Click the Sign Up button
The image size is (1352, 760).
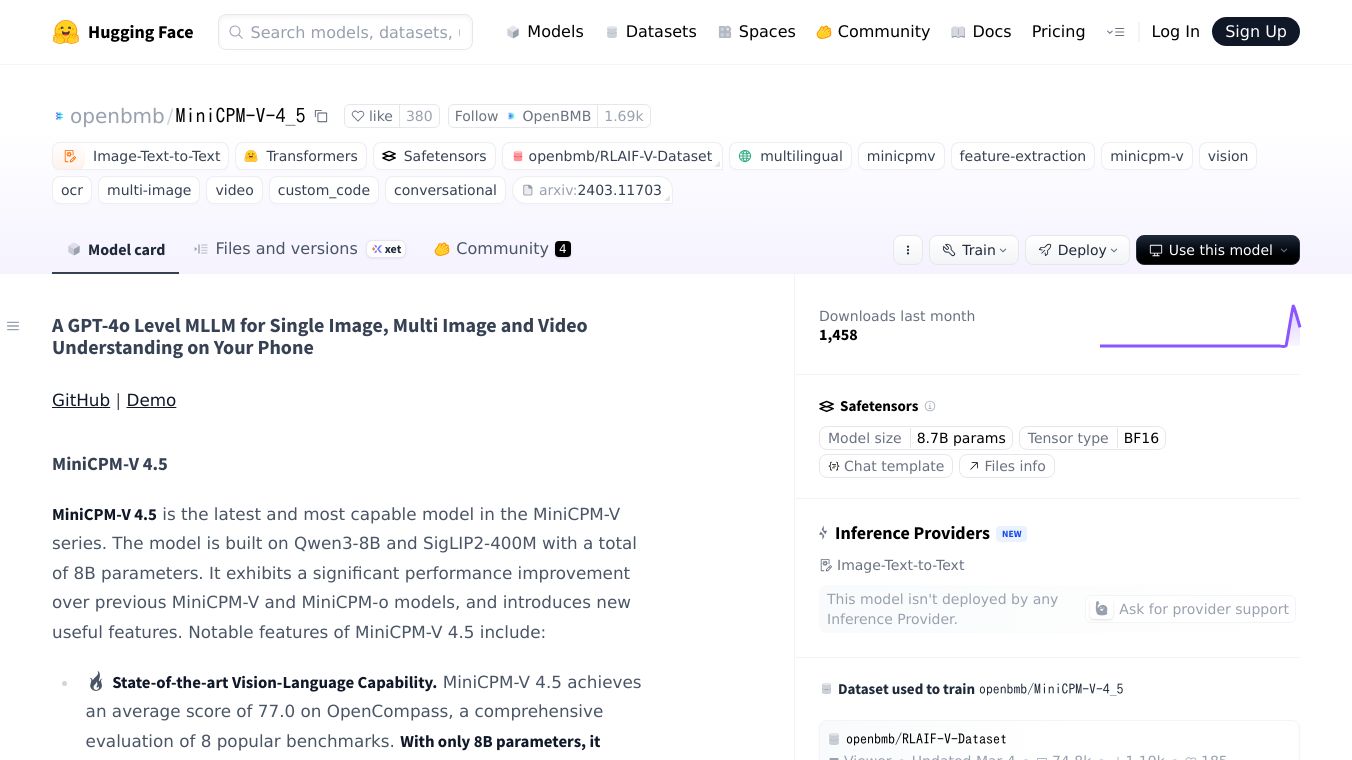tap(1255, 32)
